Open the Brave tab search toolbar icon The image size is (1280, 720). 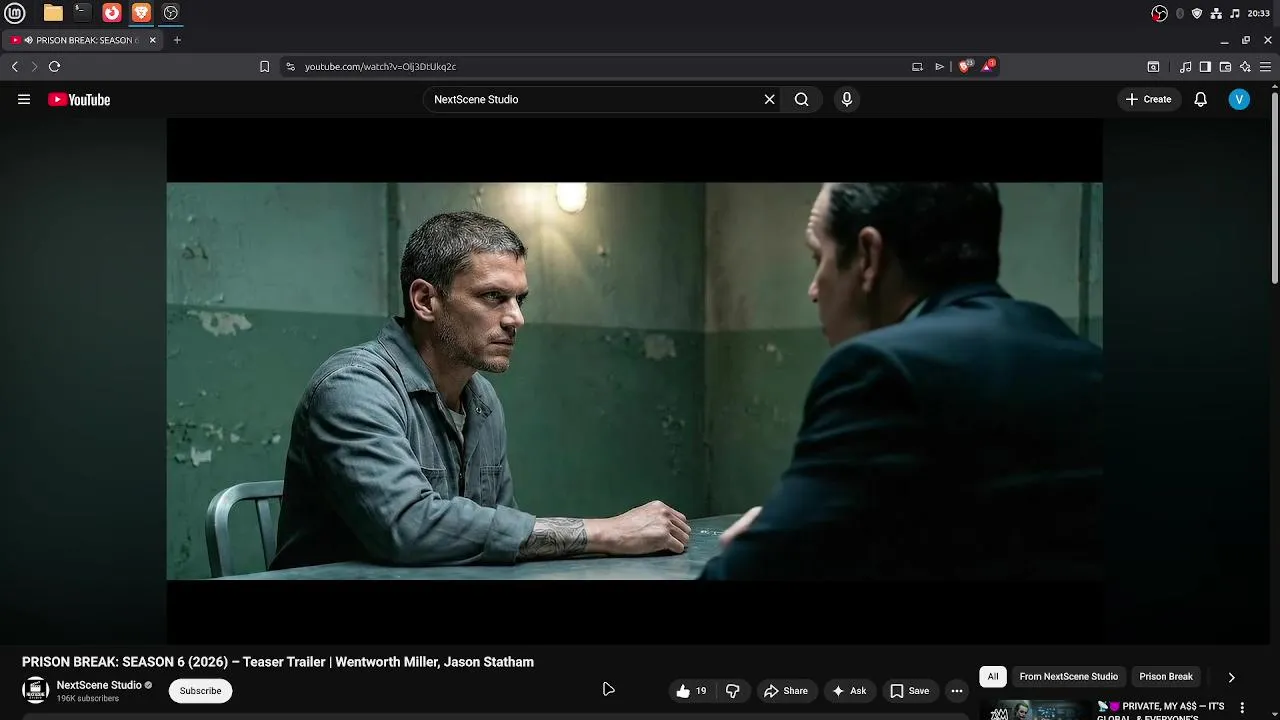click(x=1153, y=66)
